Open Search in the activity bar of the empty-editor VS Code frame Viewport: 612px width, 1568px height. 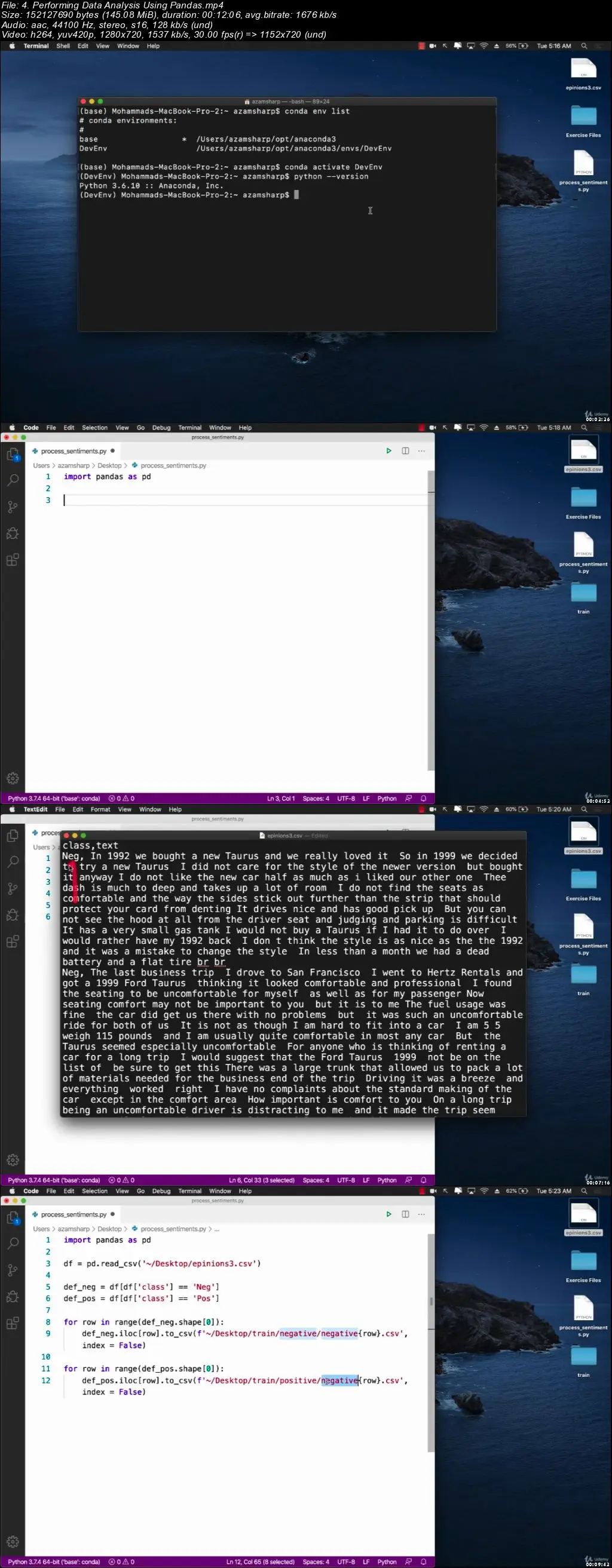[x=12, y=480]
